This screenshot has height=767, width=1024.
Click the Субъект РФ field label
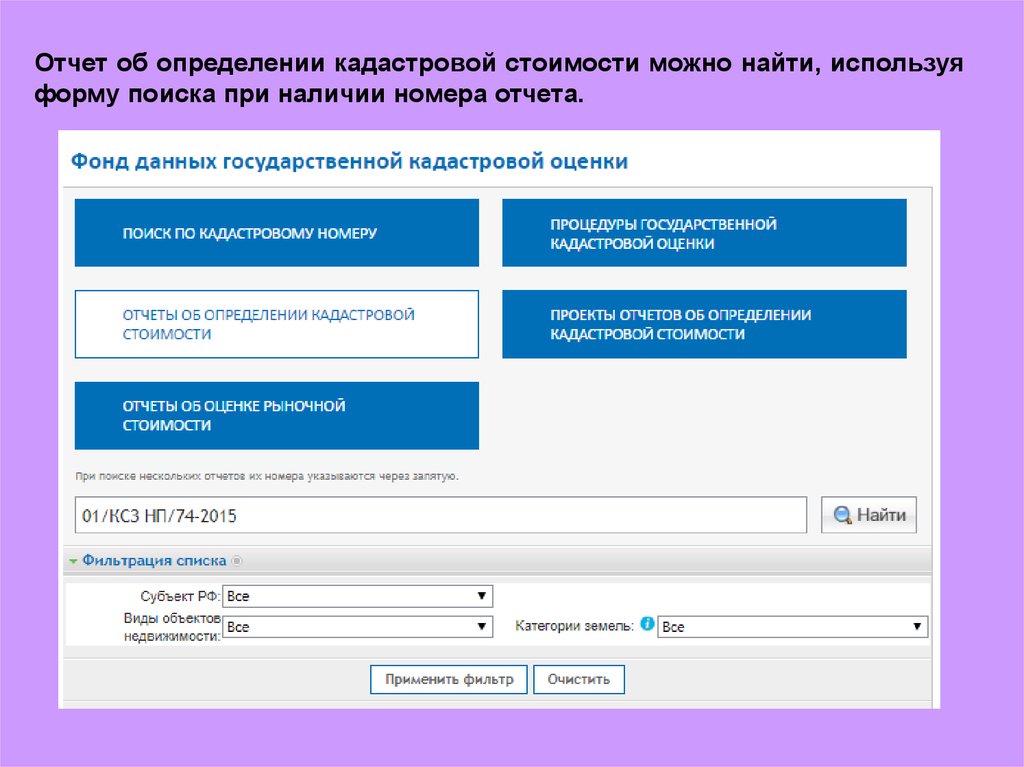[180, 596]
